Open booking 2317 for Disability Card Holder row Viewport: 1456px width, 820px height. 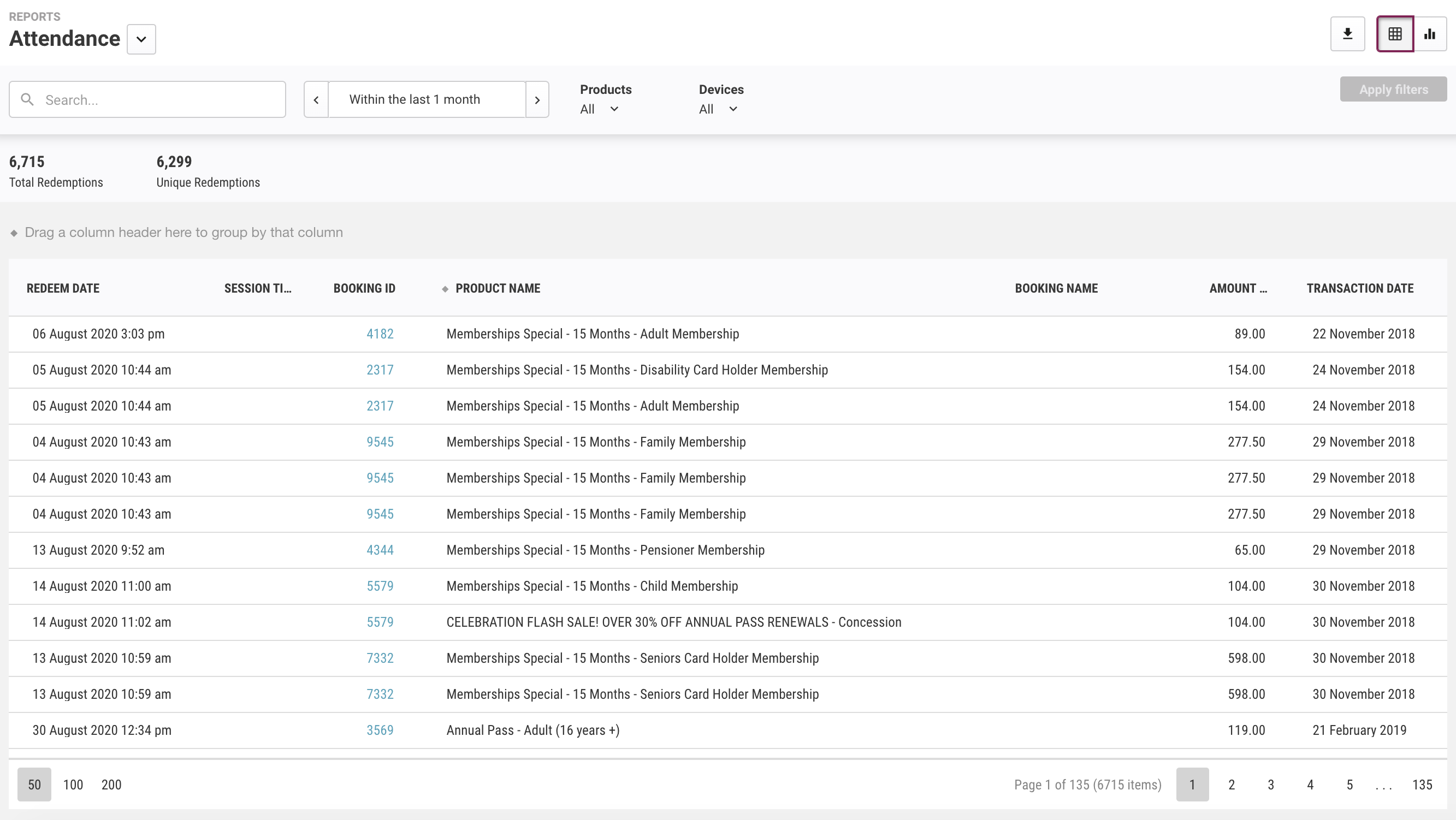[x=380, y=370]
